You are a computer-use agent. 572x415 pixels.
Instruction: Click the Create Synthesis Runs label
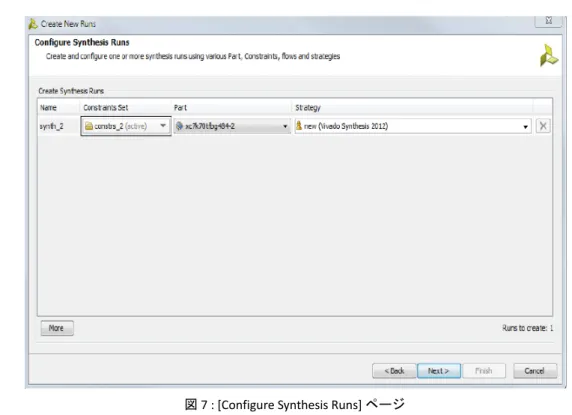pos(71,91)
